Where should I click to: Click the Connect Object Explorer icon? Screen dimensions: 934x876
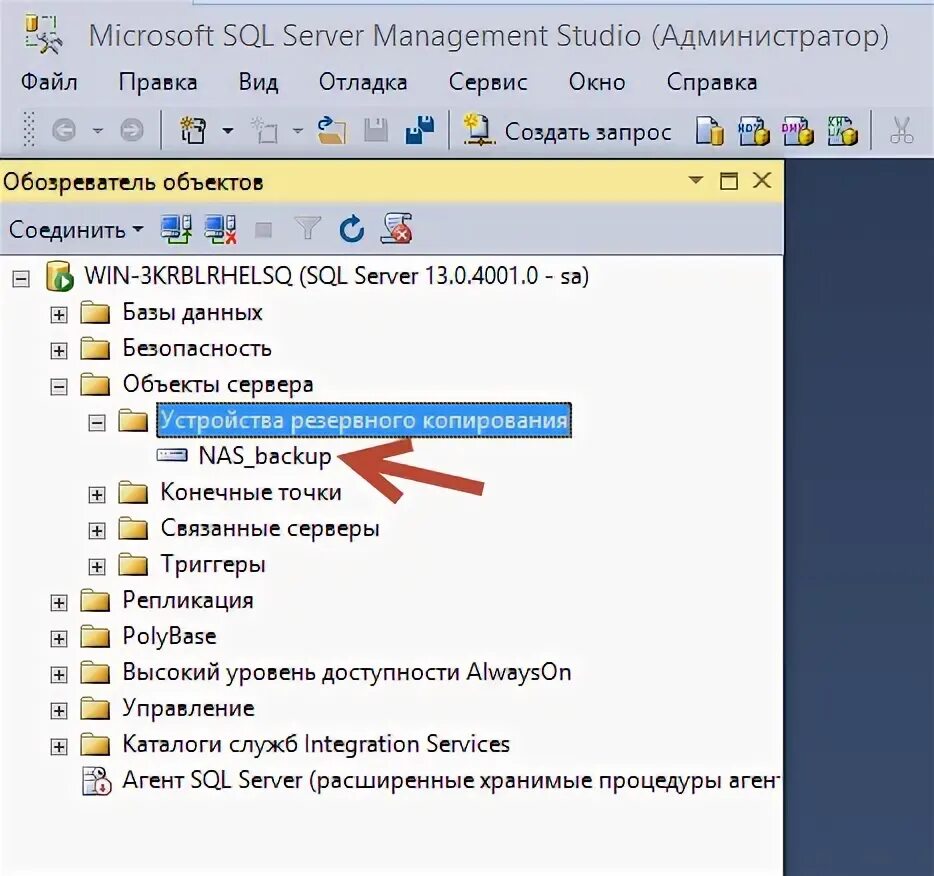click(x=176, y=229)
